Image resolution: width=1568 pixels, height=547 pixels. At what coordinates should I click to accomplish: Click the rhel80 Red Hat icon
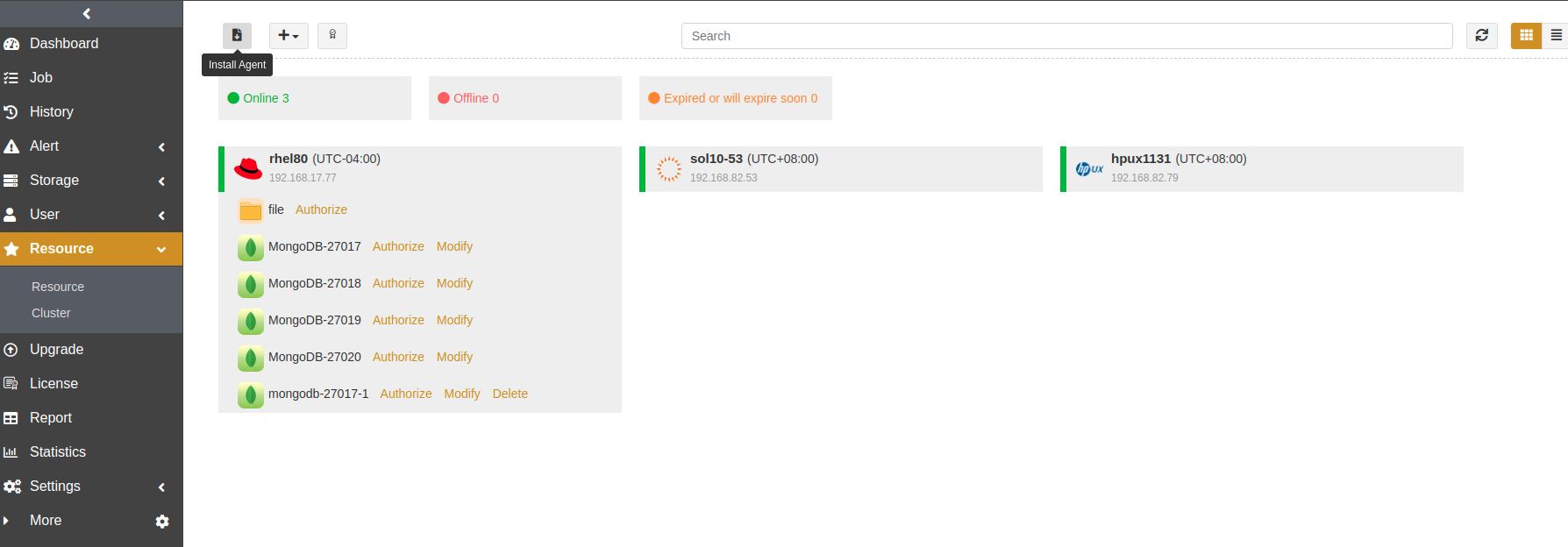[x=248, y=168]
